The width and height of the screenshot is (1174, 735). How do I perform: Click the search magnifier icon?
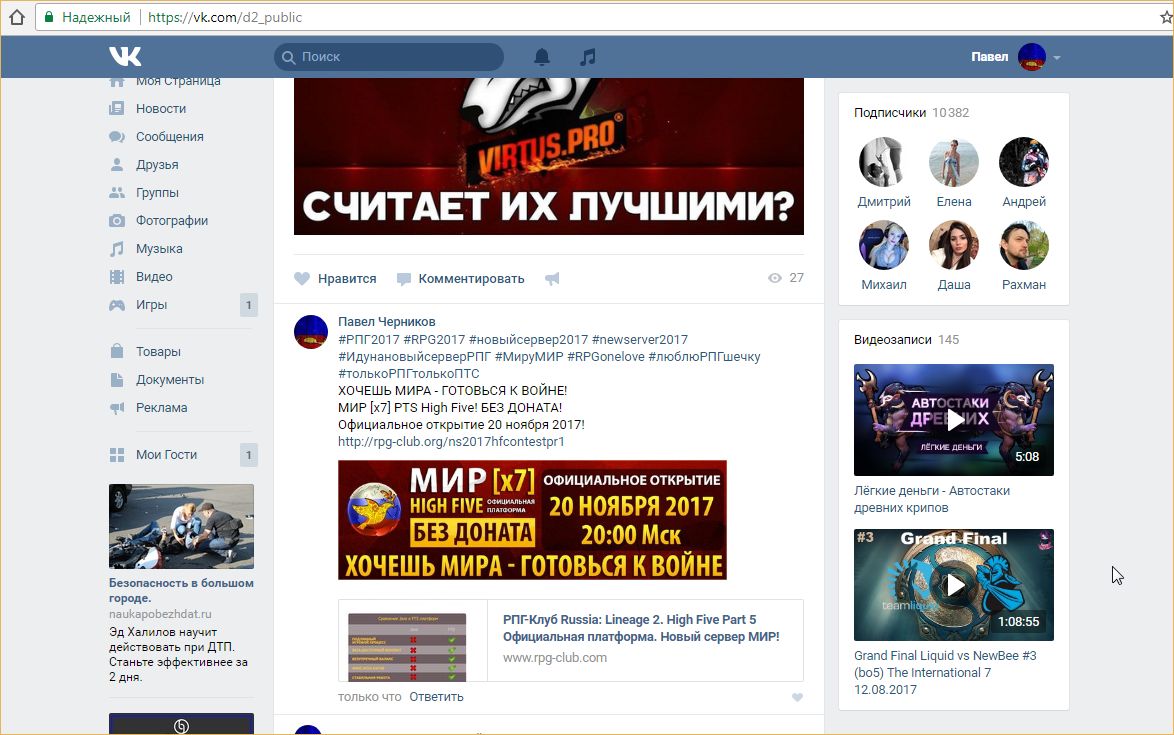(x=288, y=57)
